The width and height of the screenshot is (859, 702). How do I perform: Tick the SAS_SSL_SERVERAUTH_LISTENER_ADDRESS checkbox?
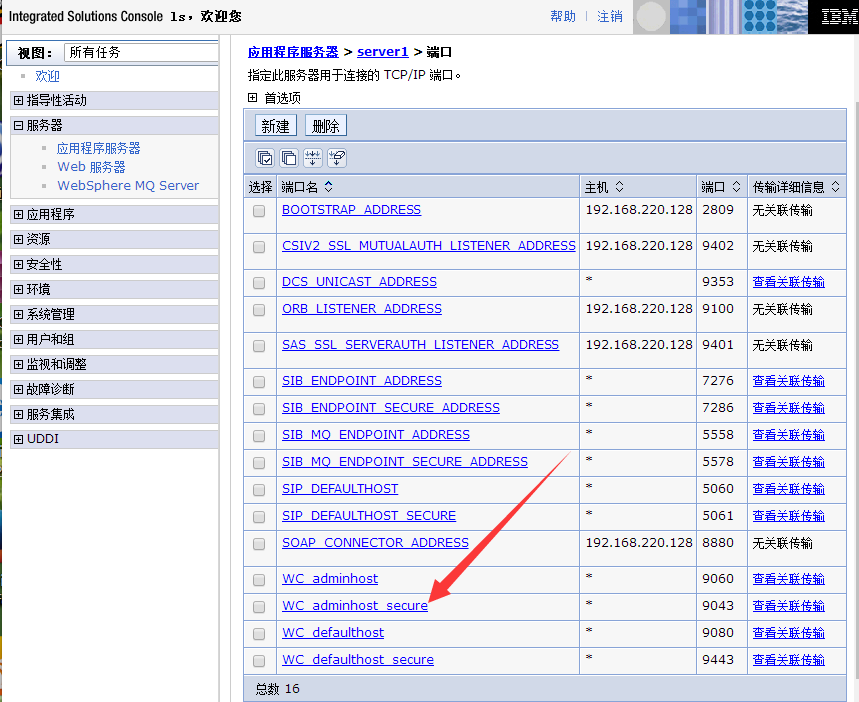coord(259,346)
